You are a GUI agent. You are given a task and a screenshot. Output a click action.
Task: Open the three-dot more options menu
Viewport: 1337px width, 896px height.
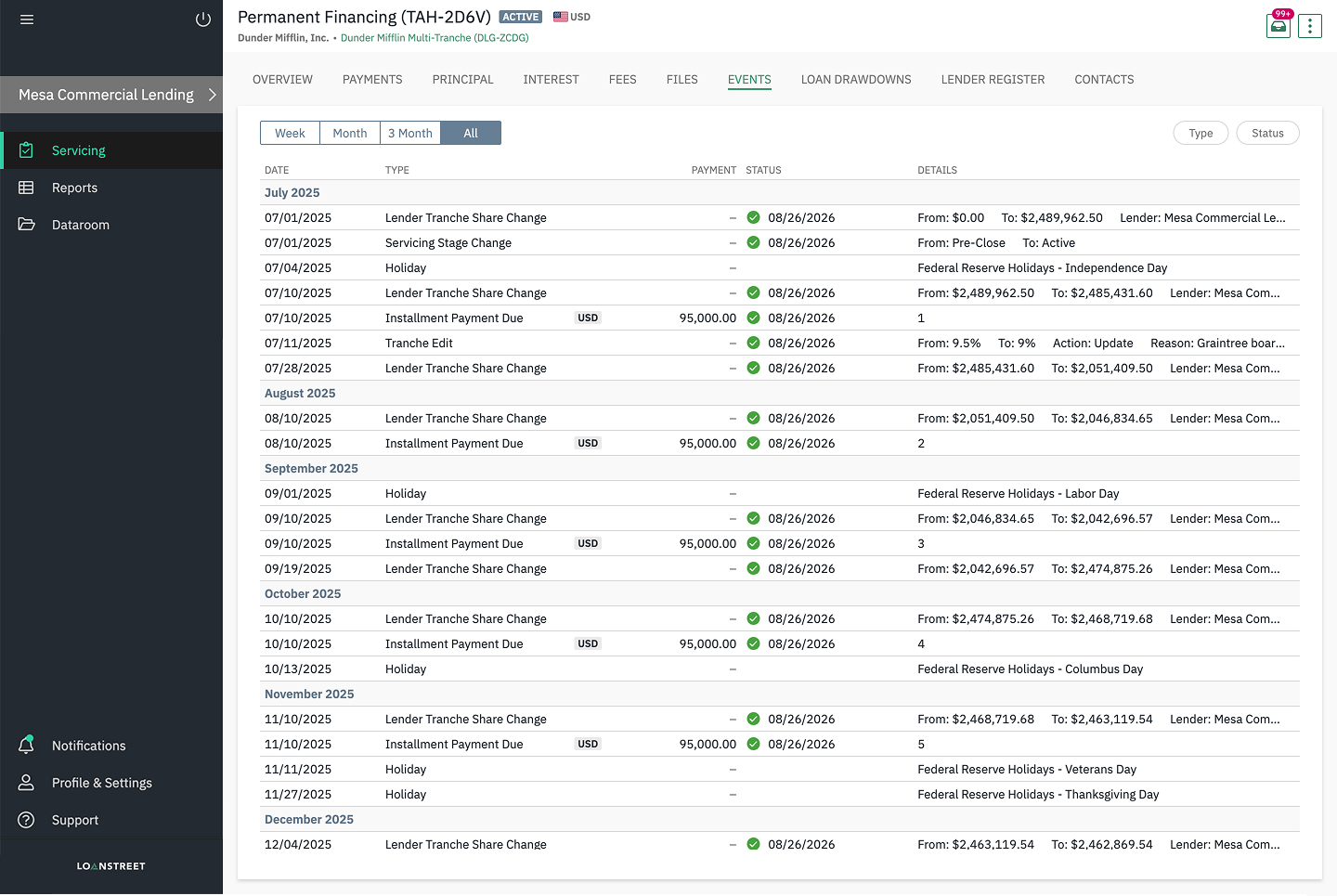[1310, 26]
